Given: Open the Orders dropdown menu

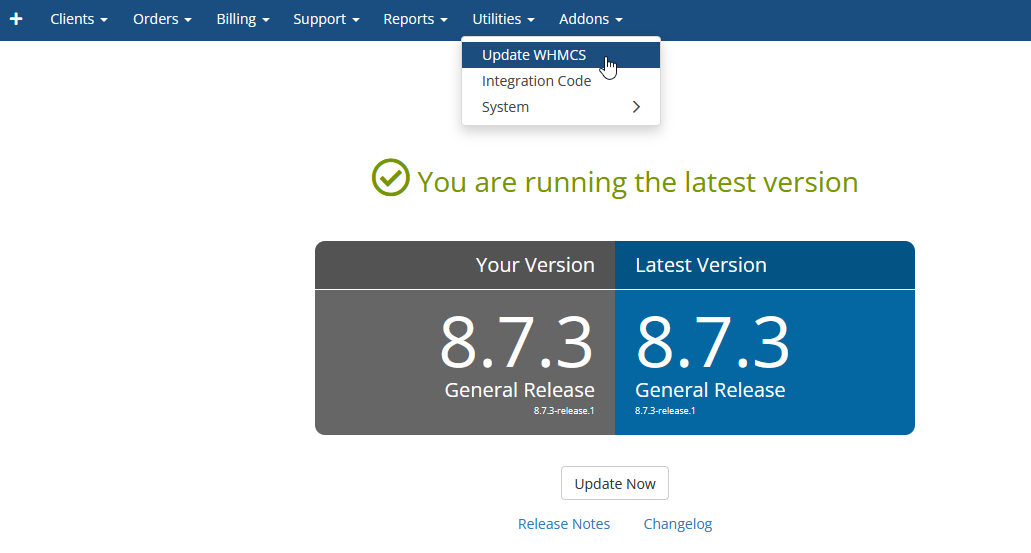Looking at the screenshot, I should click(162, 19).
